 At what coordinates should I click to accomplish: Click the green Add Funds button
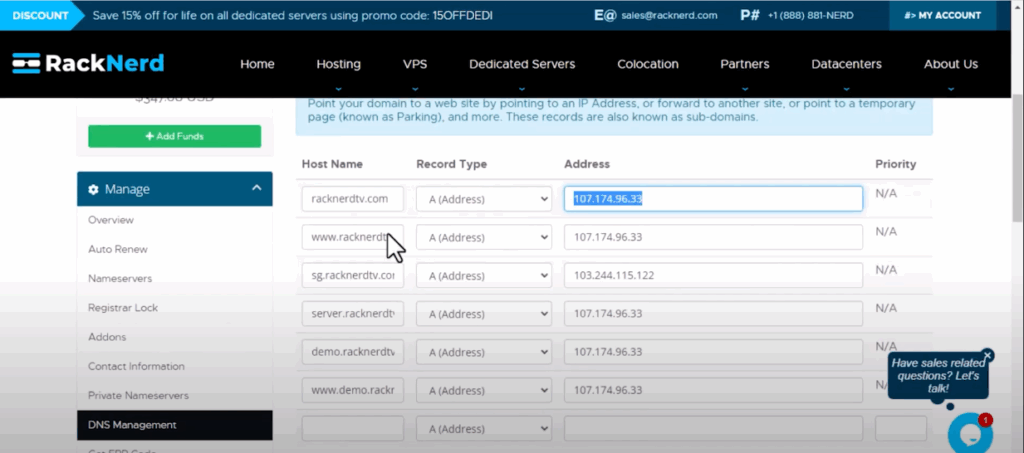[174, 135]
